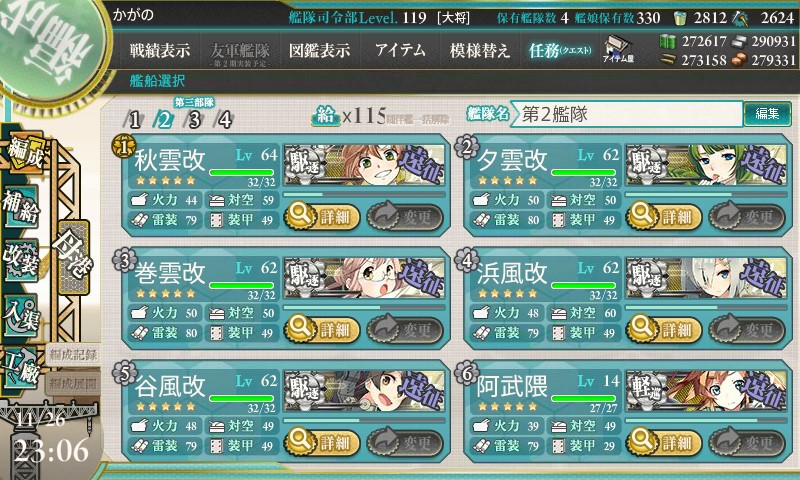The height and width of the screenshot is (480, 800).
Task: Open the 補給 (supply) sidebar icon
Action: (21, 205)
